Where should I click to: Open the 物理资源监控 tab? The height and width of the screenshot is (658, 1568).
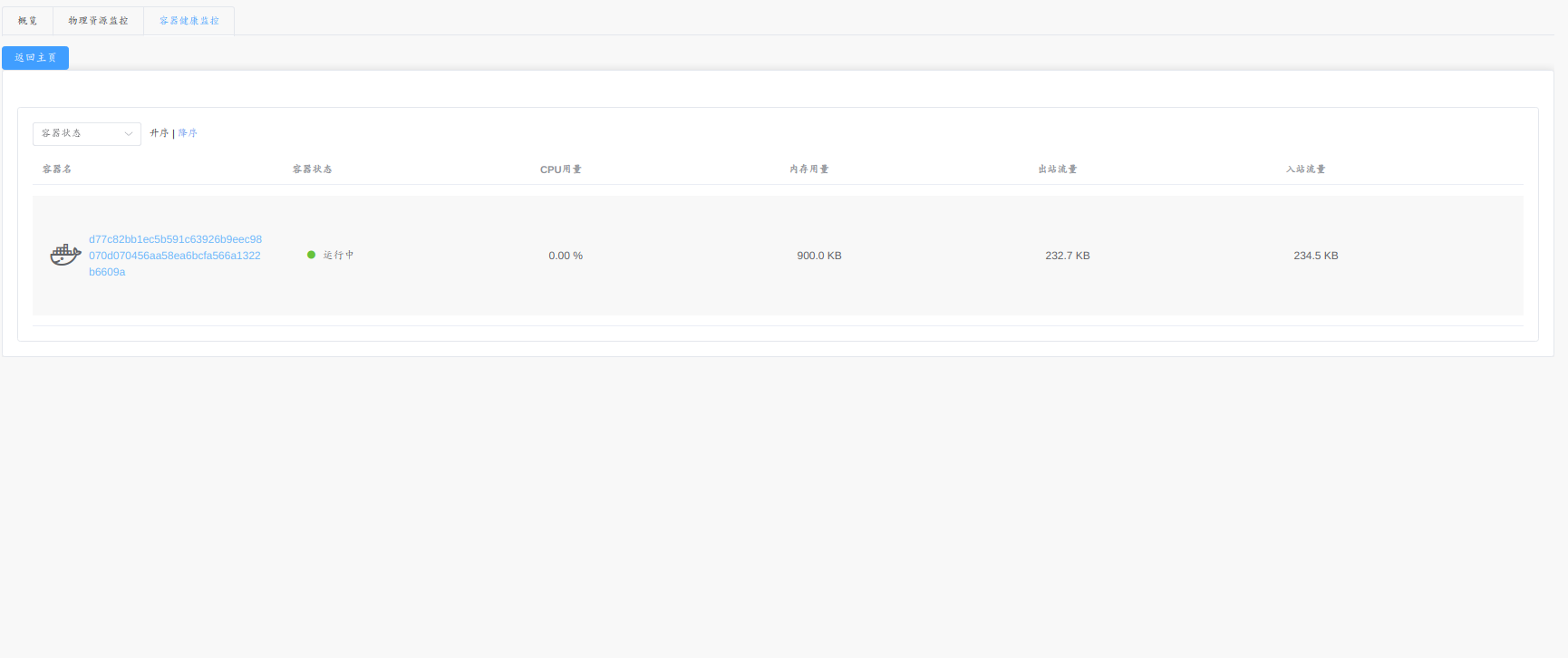click(x=98, y=21)
